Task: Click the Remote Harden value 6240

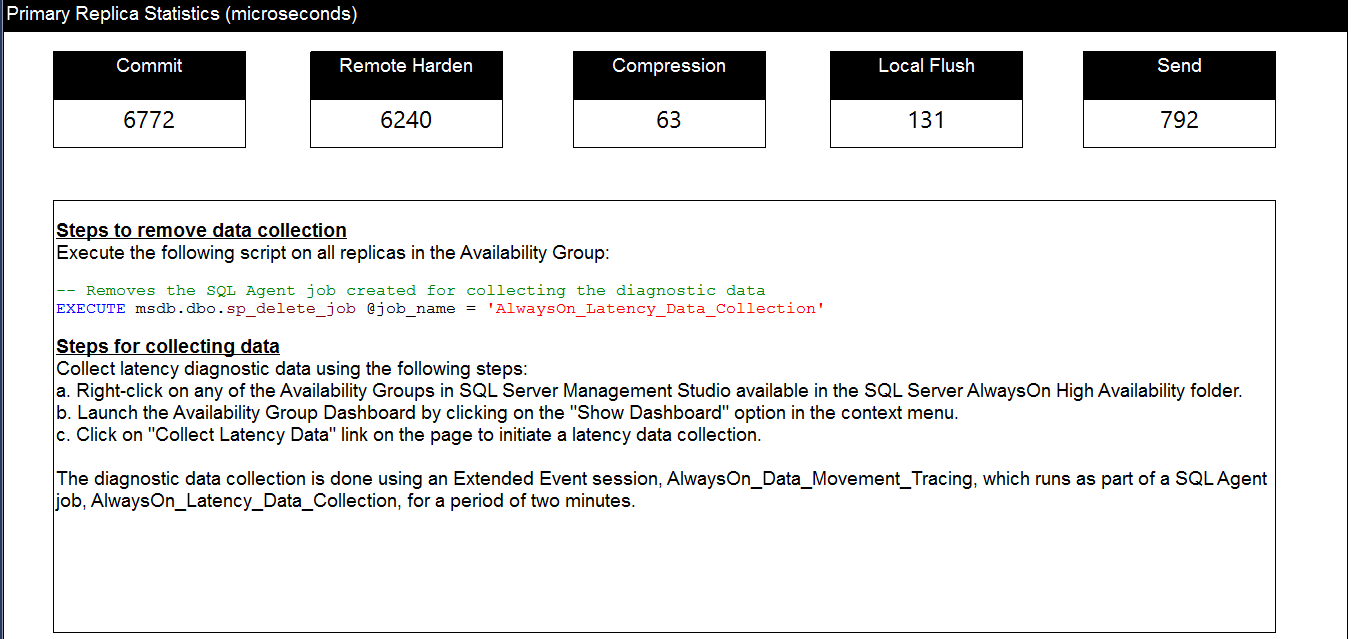Action: 406,121
